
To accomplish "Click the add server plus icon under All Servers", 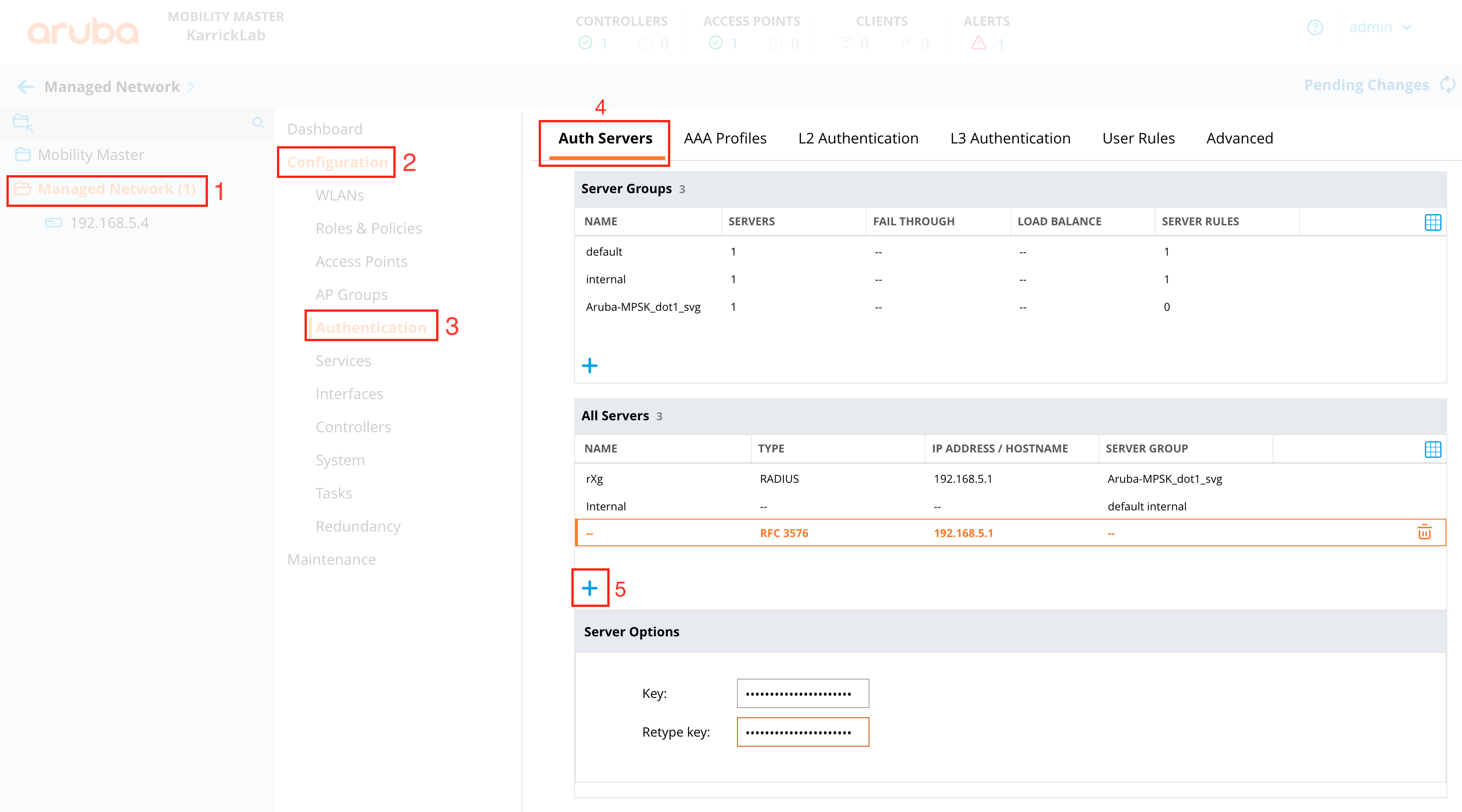I will pos(590,588).
